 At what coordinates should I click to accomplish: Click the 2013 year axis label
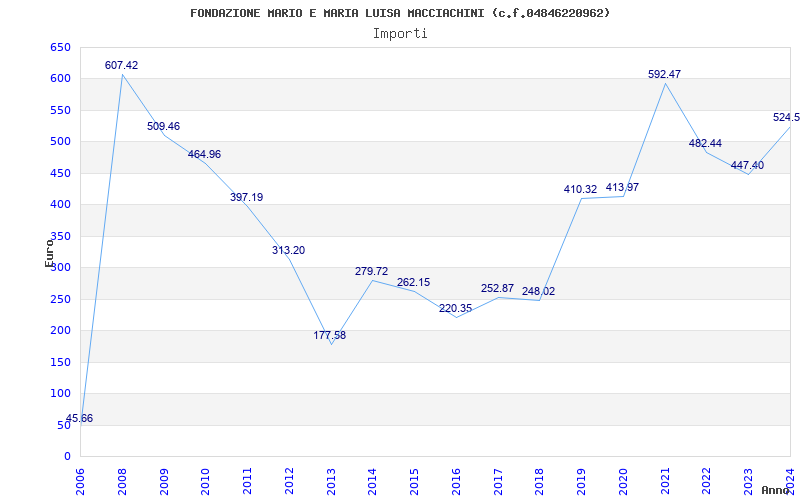(x=331, y=481)
